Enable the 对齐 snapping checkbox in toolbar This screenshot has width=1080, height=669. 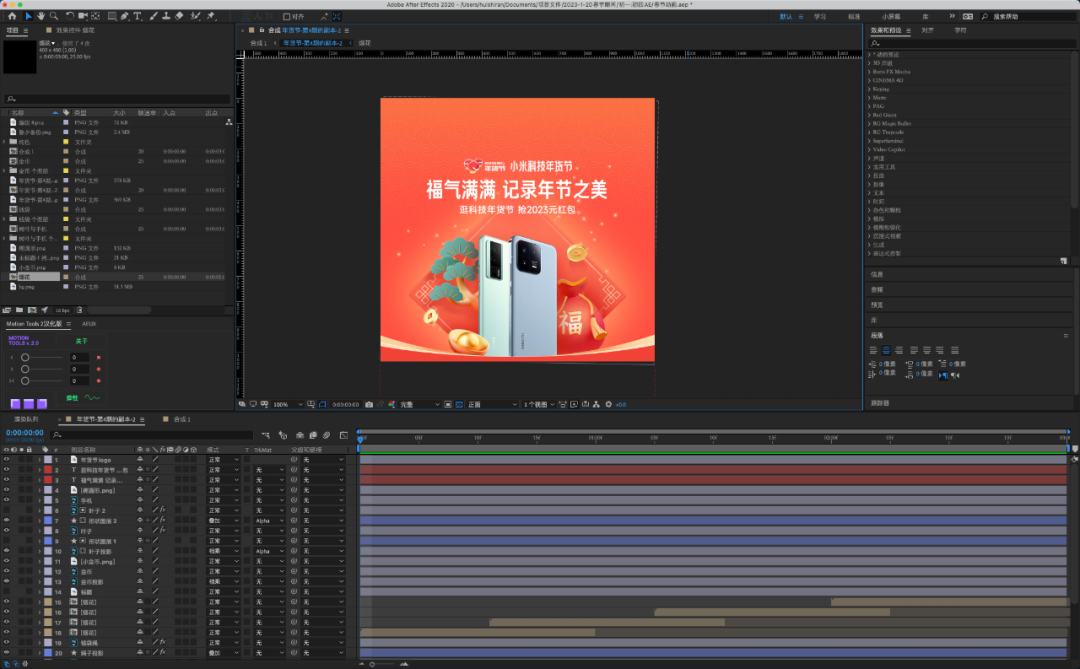pos(287,17)
